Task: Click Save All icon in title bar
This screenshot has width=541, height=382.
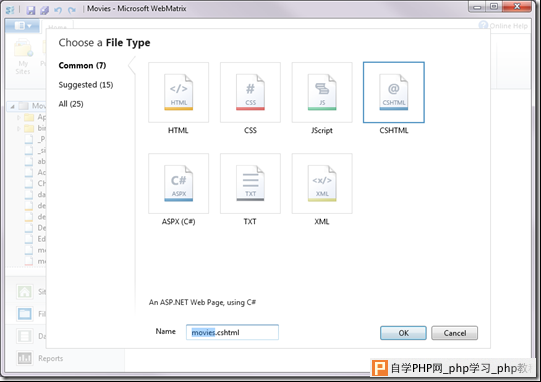Action: point(45,10)
